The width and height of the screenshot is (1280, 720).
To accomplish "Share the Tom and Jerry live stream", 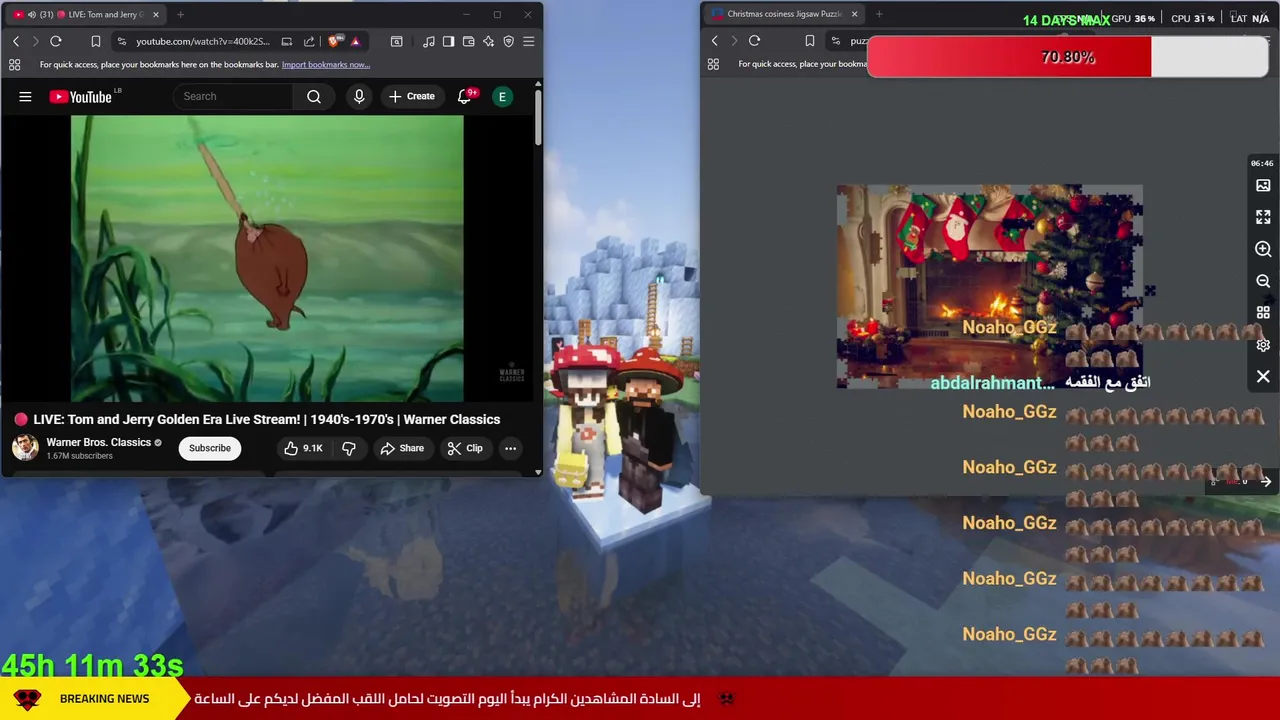I will [x=402, y=448].
